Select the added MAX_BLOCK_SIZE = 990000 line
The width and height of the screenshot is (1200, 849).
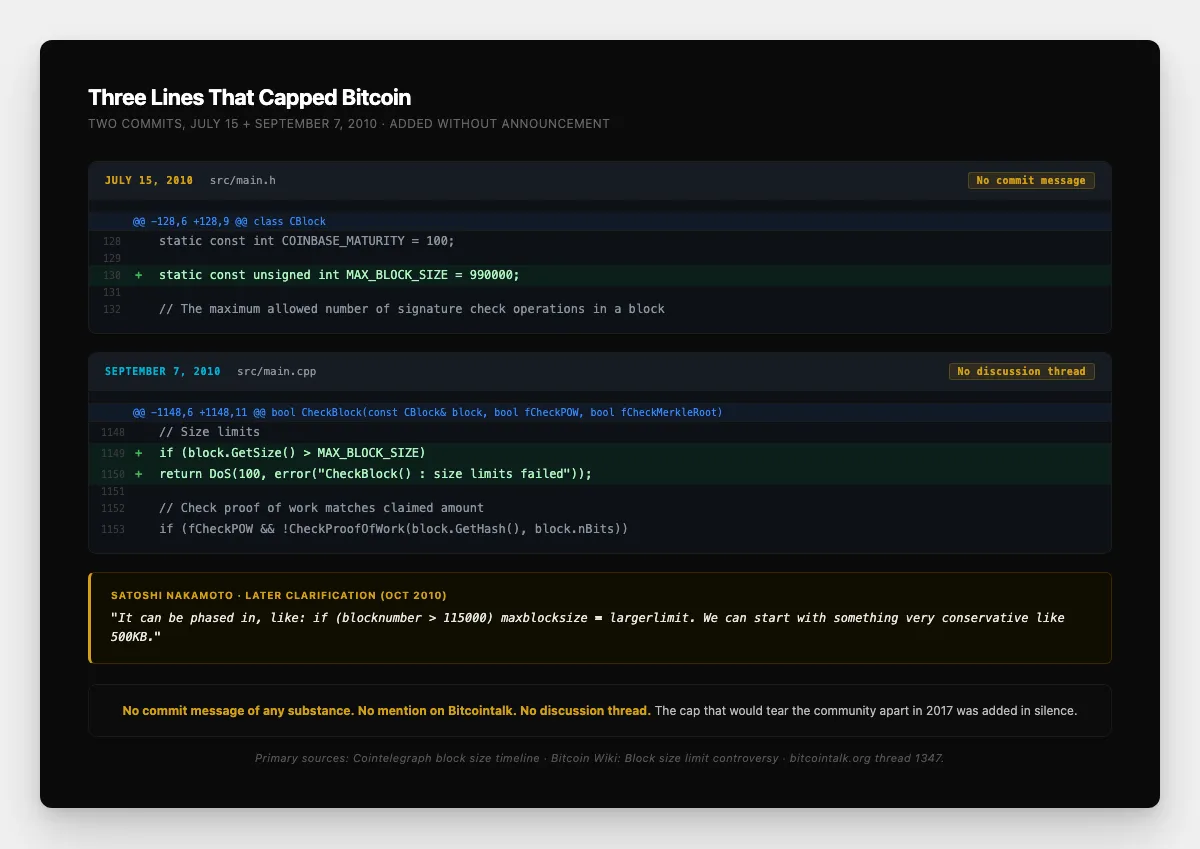(600, 275)
